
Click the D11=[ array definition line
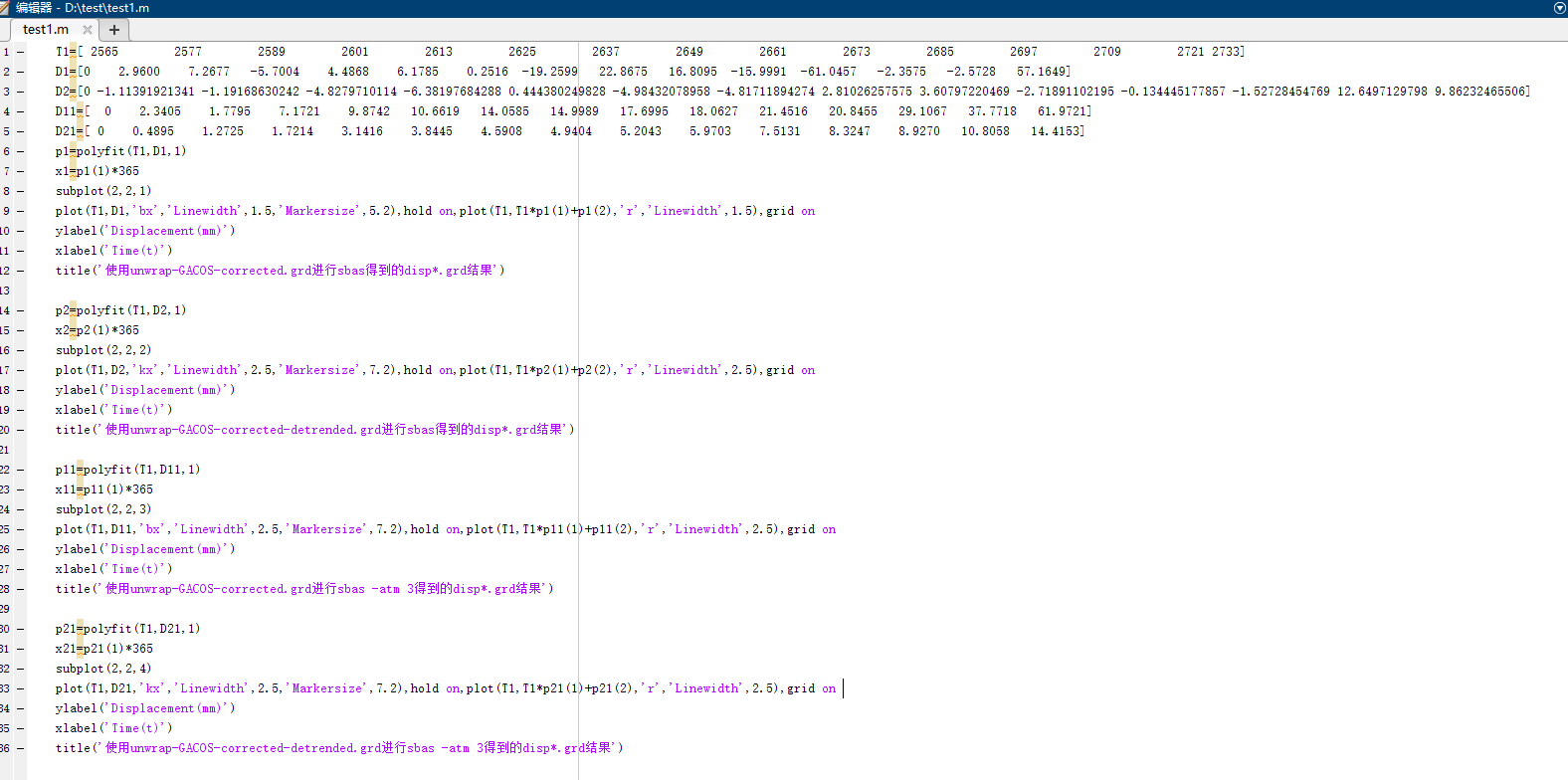(x=573, y=111)
